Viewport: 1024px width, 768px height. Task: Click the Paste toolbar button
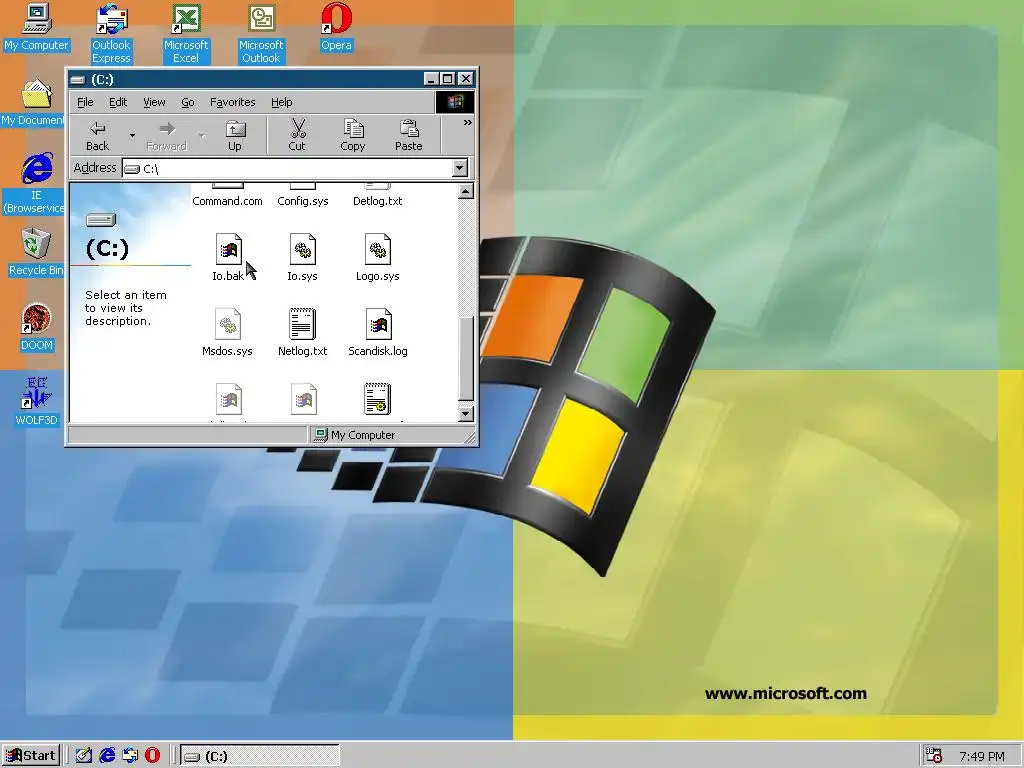coord(409,135)
